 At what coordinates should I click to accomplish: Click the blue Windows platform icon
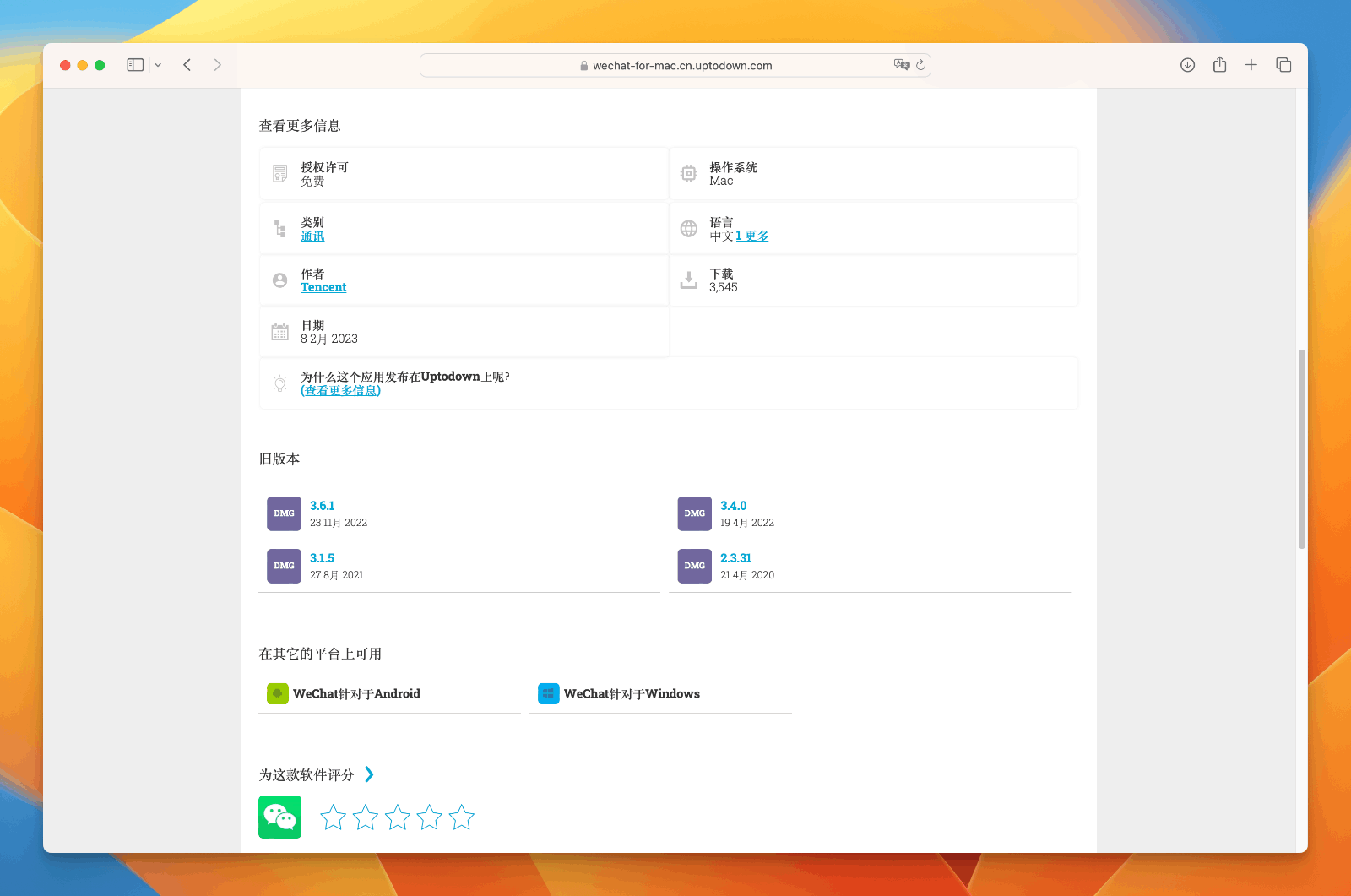[548, 693]
